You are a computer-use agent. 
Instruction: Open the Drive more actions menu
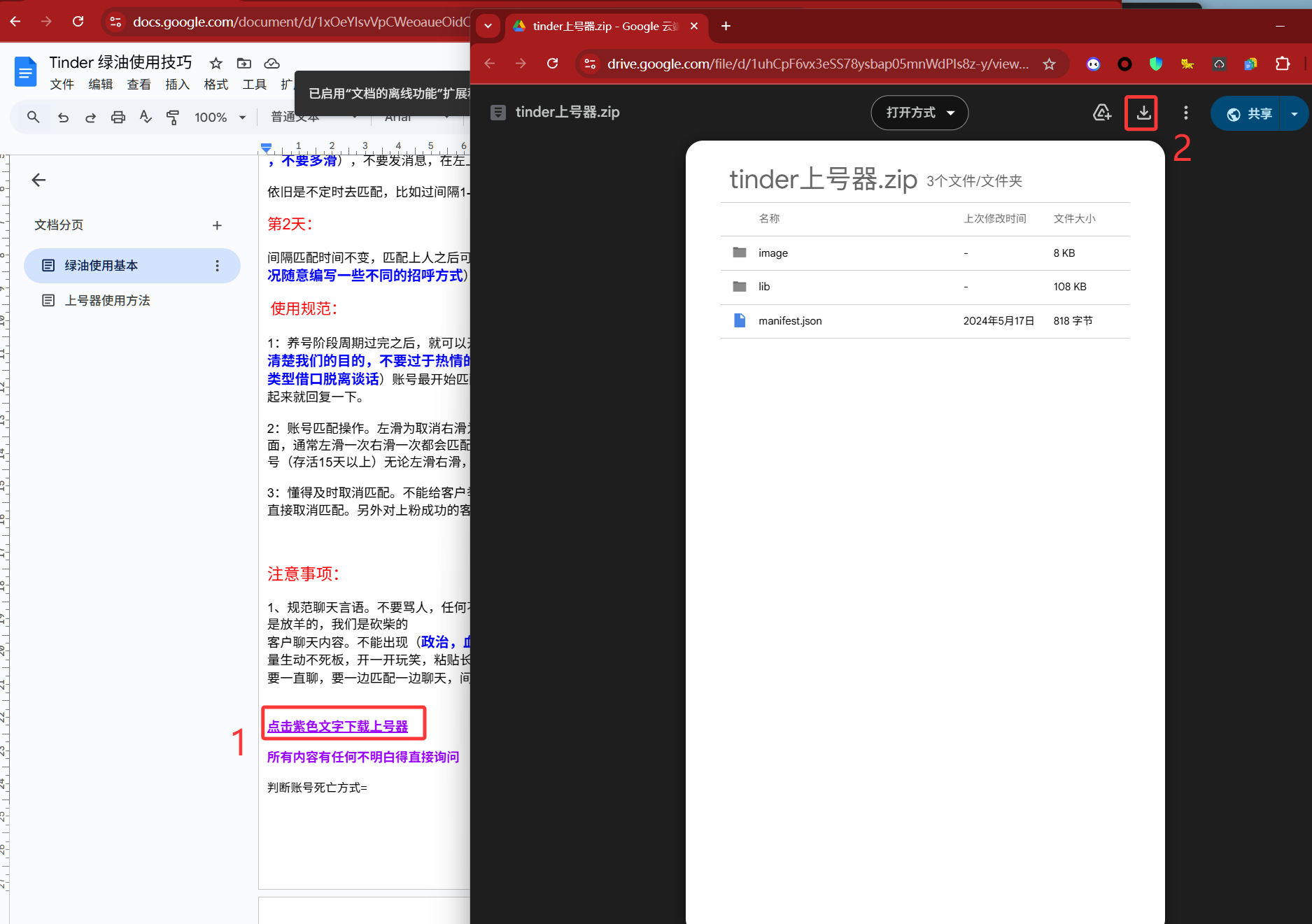[1185, 113]
